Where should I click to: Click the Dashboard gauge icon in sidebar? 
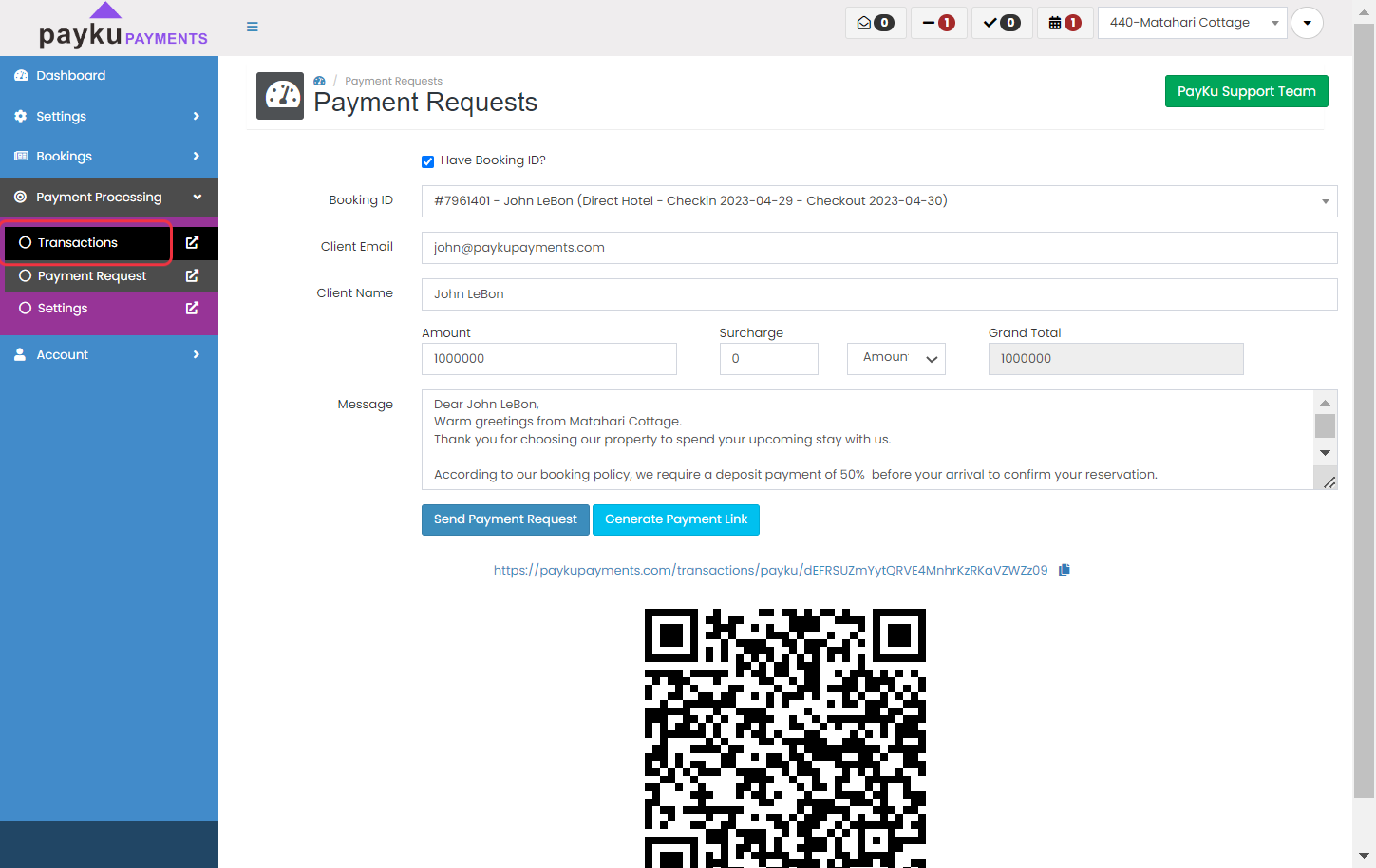click(21, 75)
